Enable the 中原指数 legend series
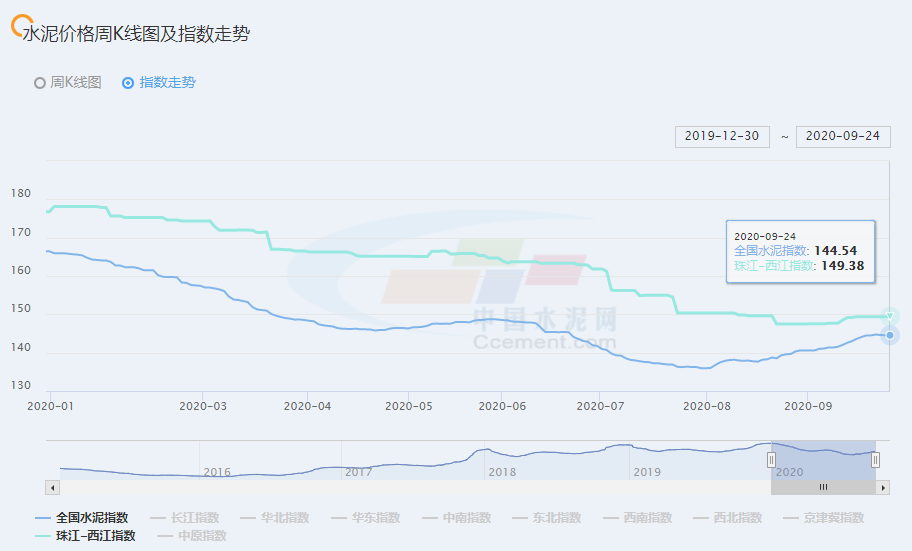This screenshot has height=551, width=912. (192, 536)
